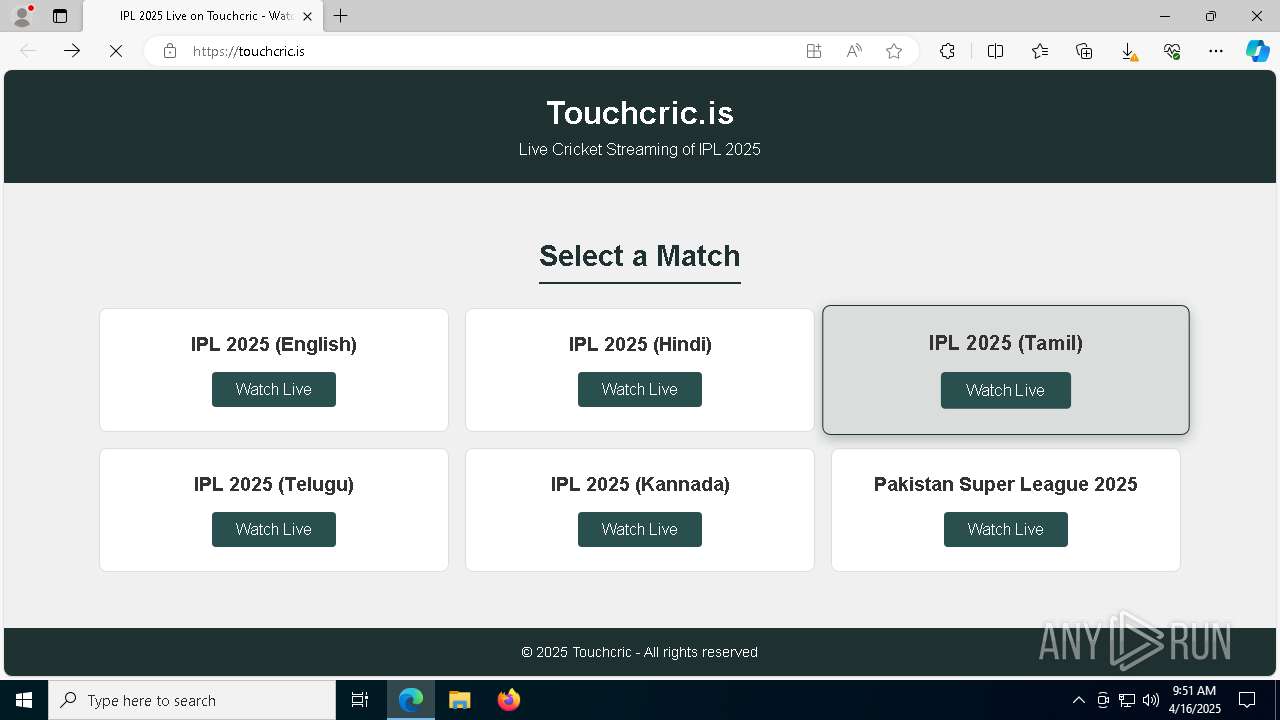
Task: Open network status tray icon
Action: 1127,700
